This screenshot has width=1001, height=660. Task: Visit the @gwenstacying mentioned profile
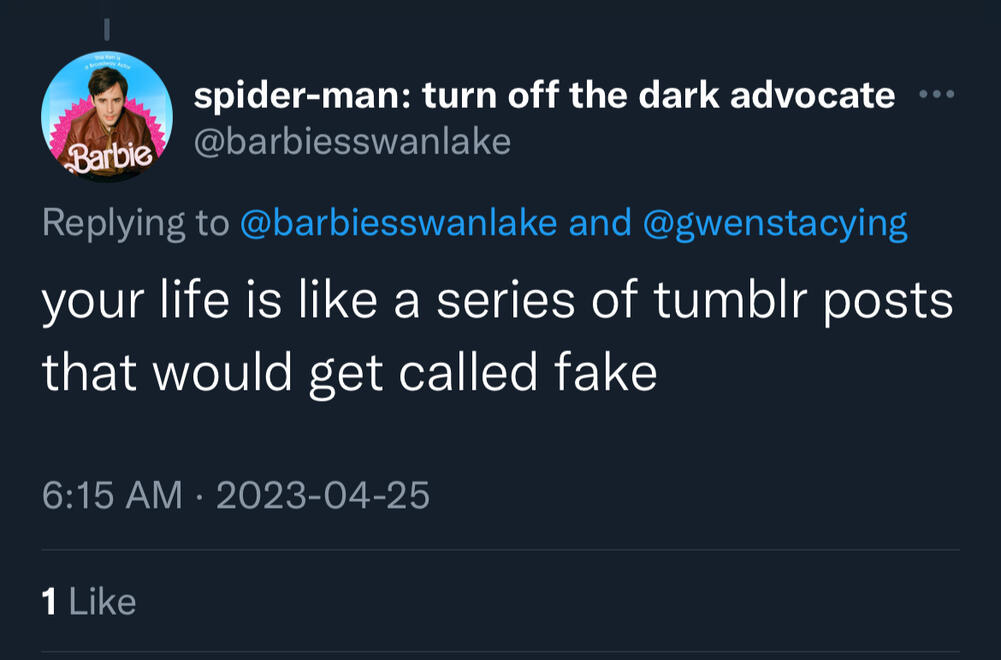click(776, 223)
